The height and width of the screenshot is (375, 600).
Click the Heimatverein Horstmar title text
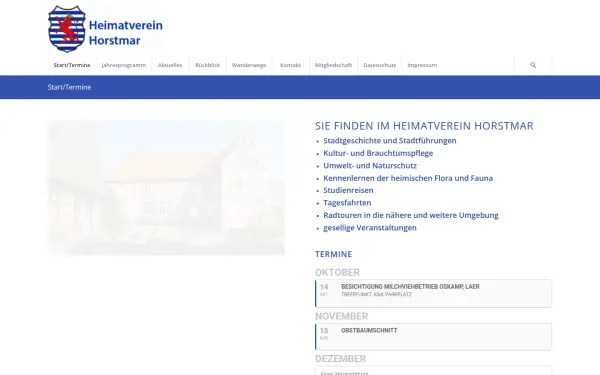[126, 33]
